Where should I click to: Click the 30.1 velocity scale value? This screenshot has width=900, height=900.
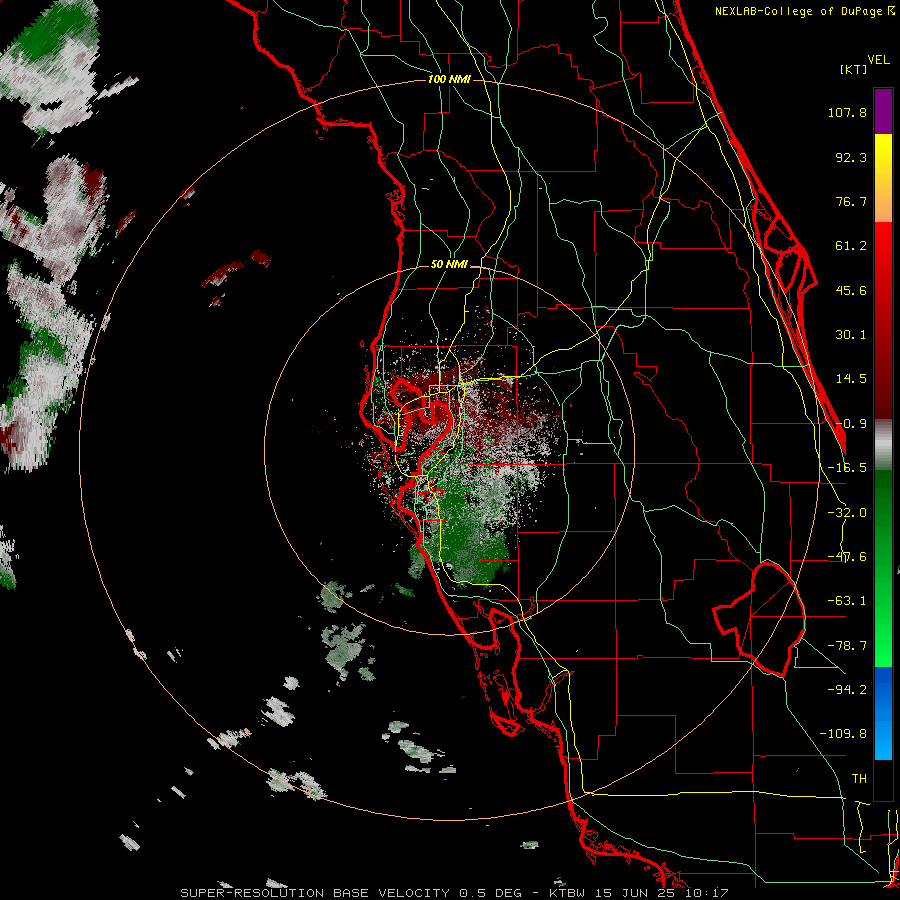pos(851,335)
